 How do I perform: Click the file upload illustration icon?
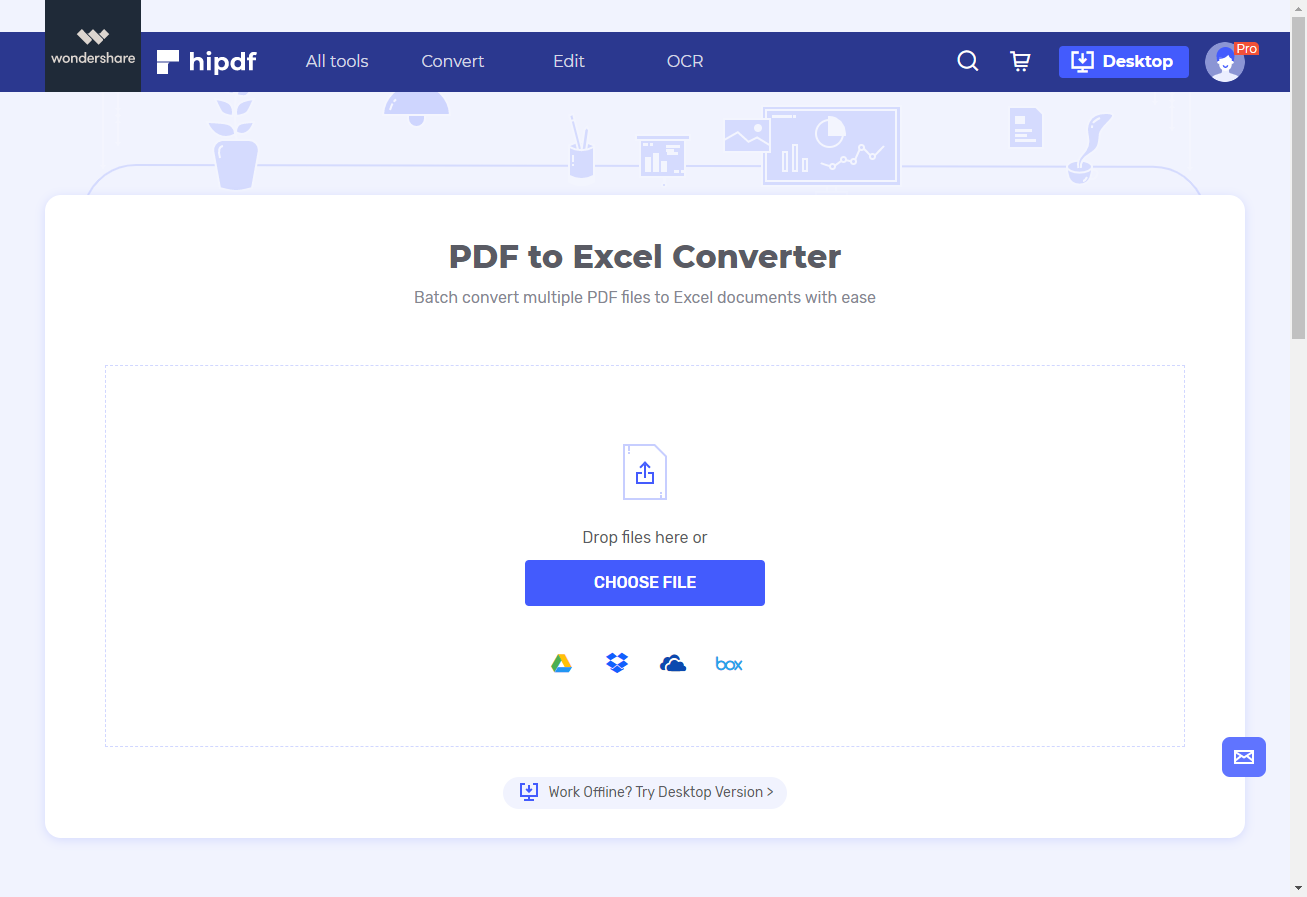tap(645, 471)
